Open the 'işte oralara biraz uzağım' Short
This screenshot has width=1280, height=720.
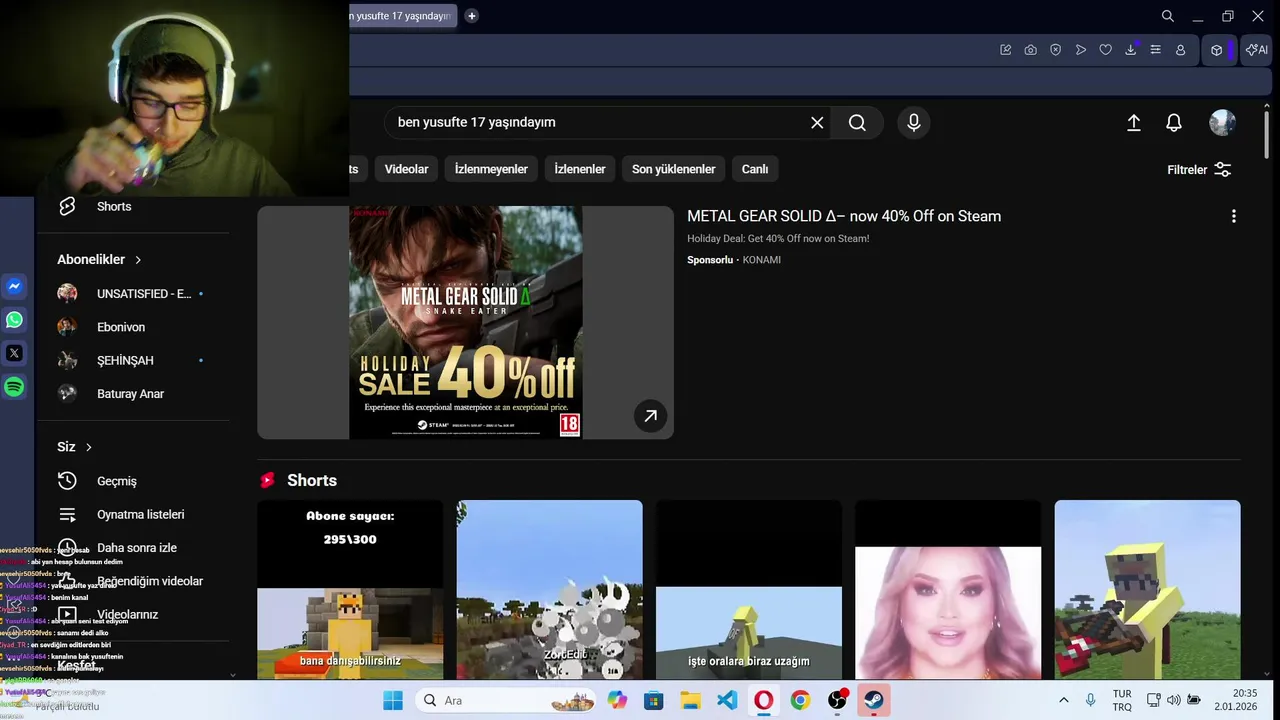tap(748, 590)
